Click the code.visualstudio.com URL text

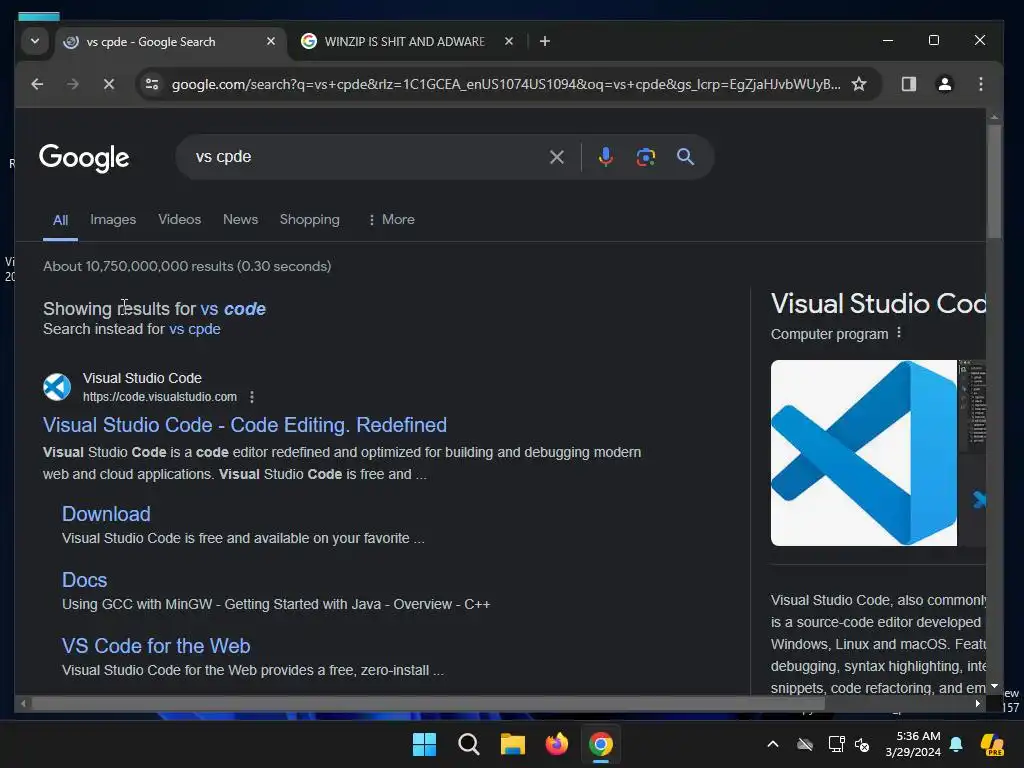(x=159, y=396)
